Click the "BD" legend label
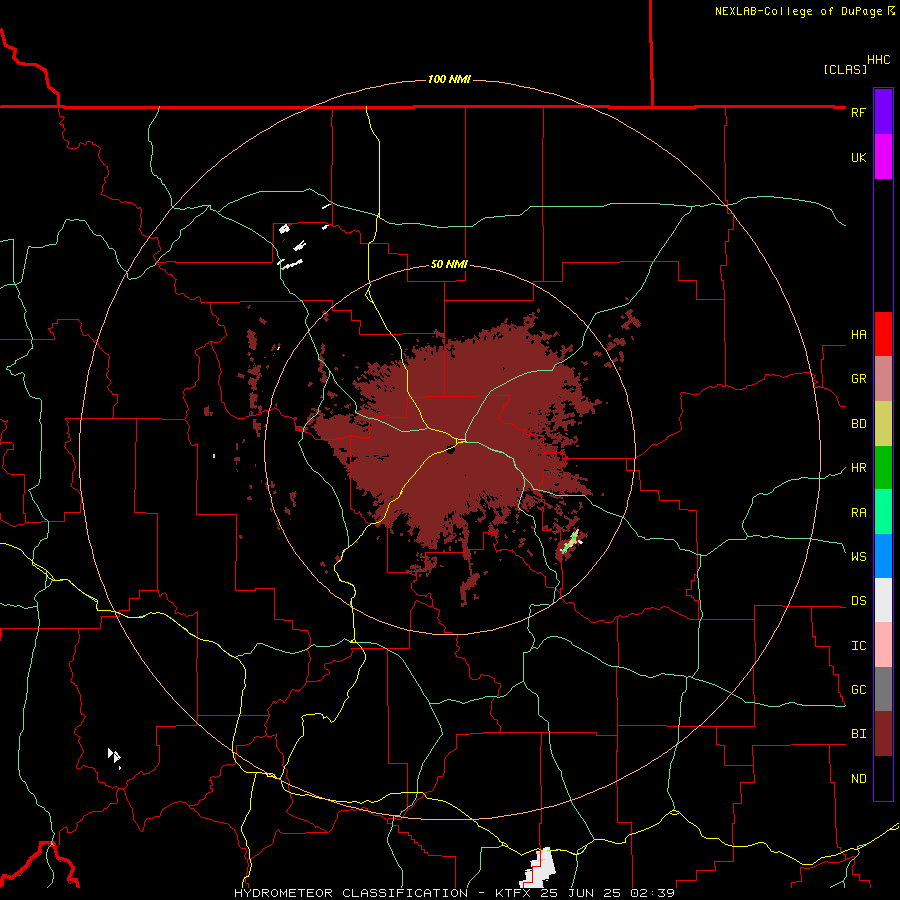 [x=859, y=424]
